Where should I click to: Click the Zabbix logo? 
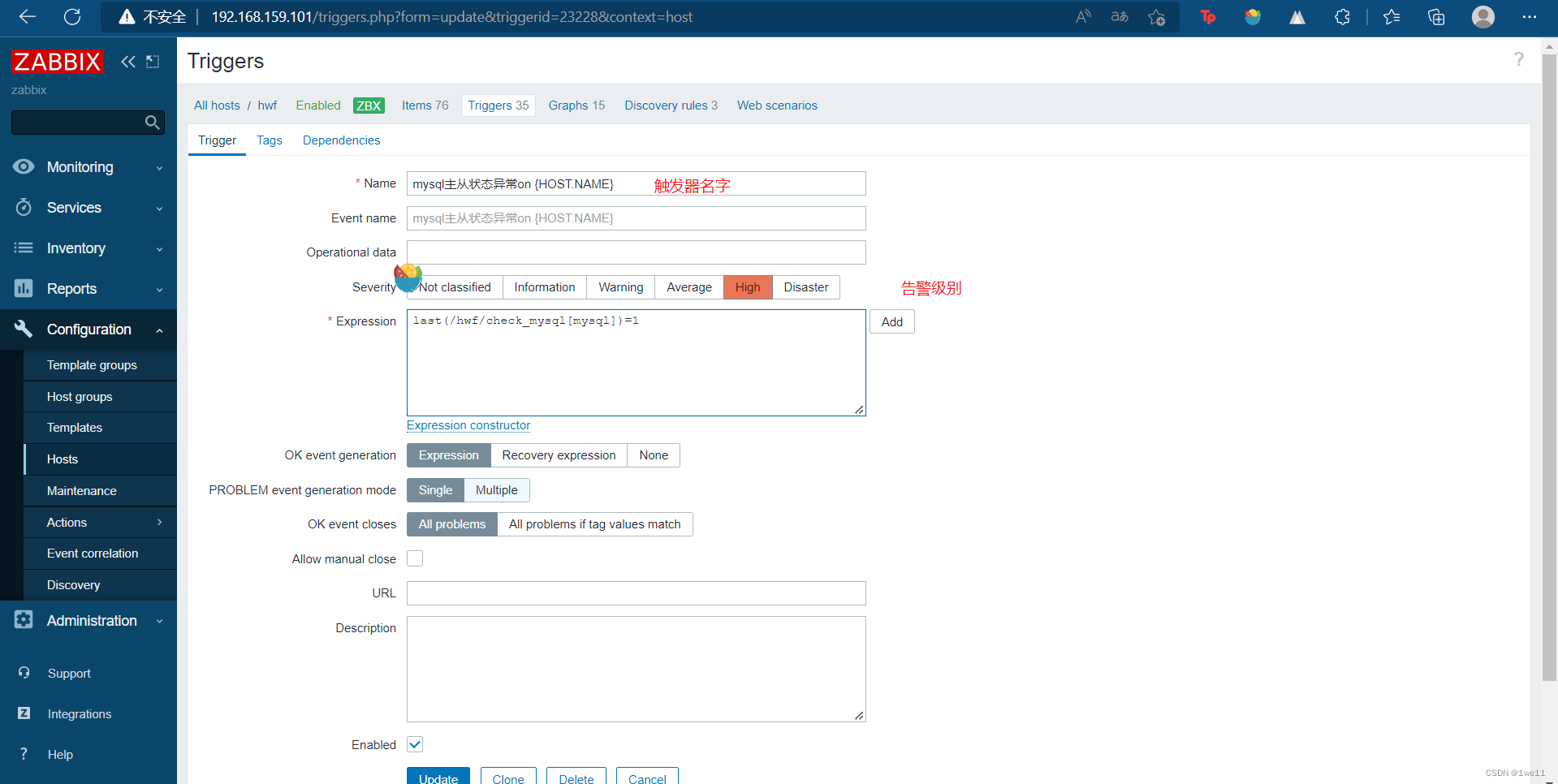coord(57,62)
